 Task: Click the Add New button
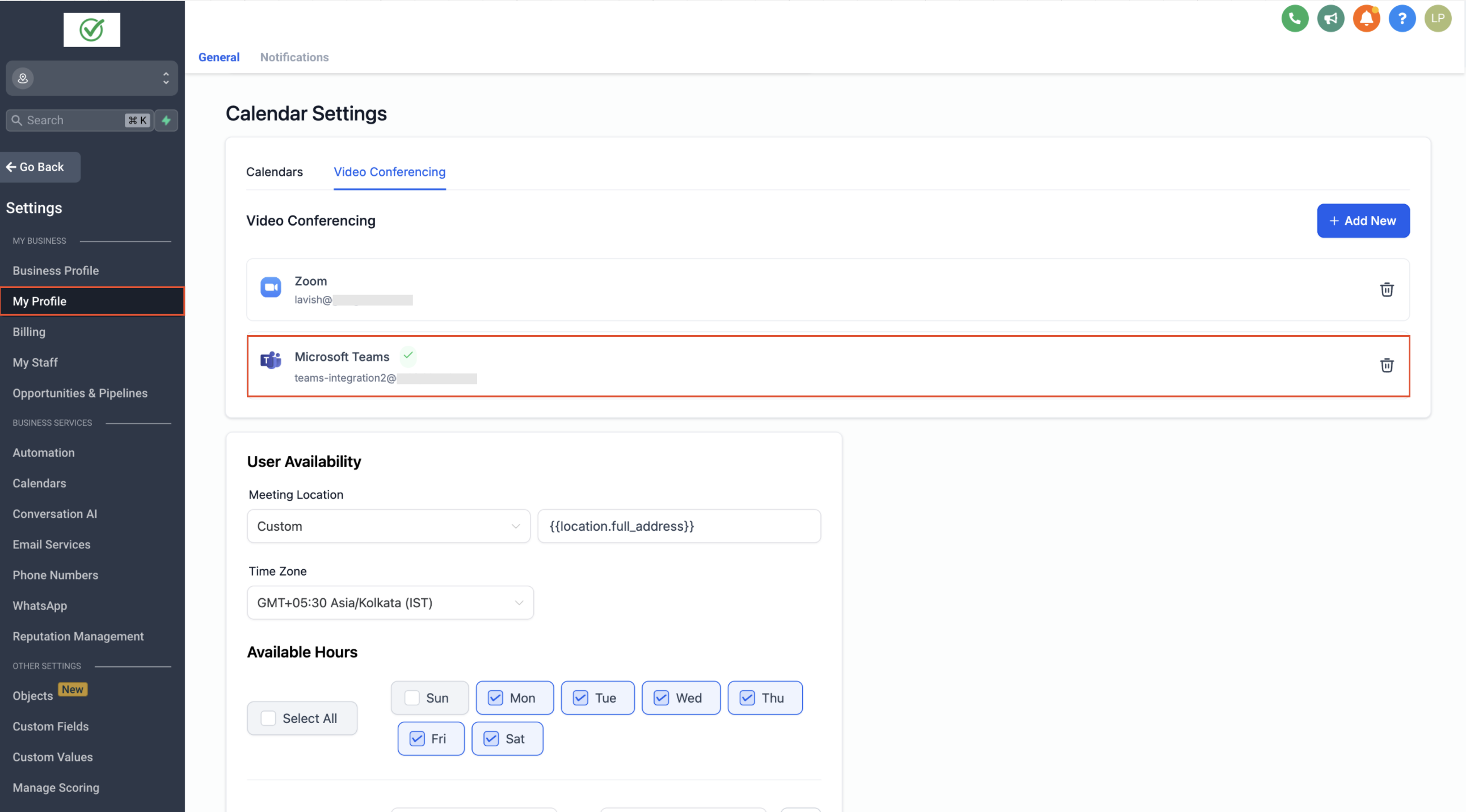(x=1362, y=221)
